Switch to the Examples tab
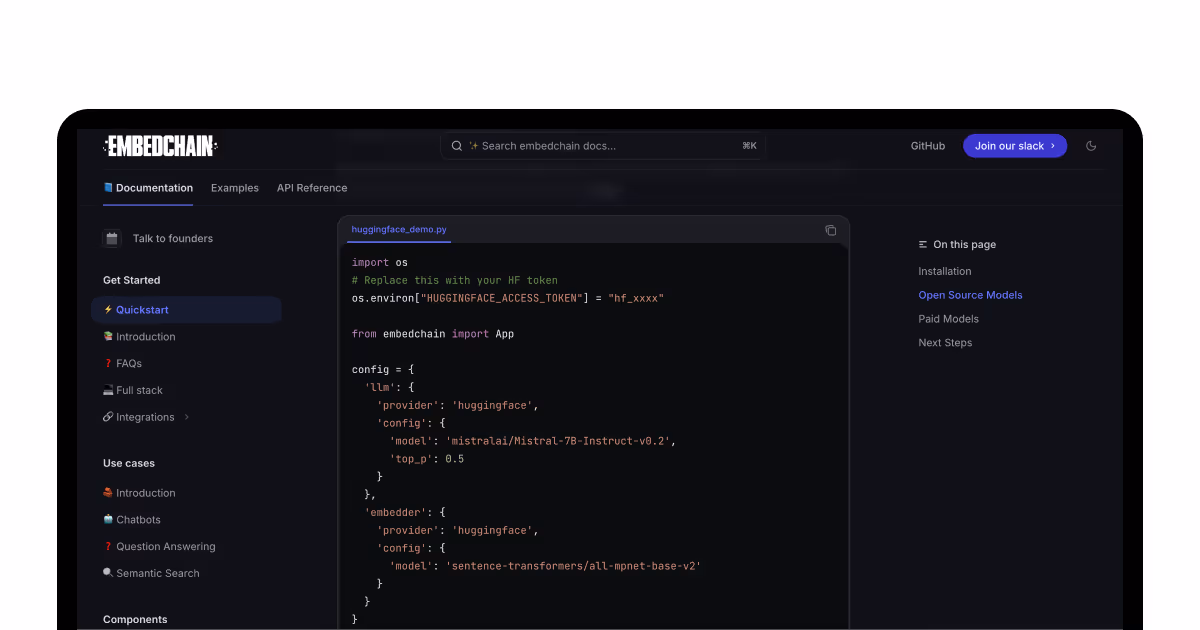The image size is (1200, 630). (234, 188)
